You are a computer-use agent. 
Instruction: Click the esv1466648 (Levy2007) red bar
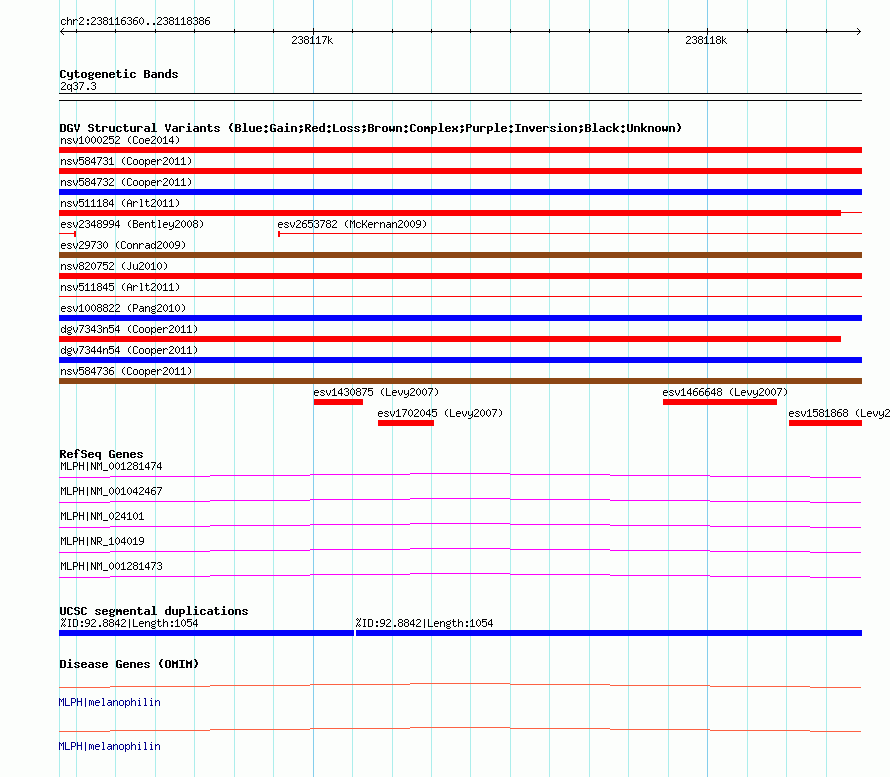tap(720, 402)
